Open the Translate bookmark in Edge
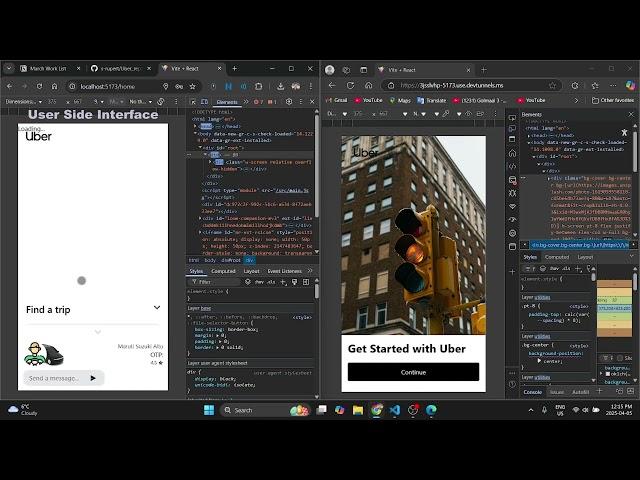Viewport: 640px width, 480px height. [x=431, y=100]
